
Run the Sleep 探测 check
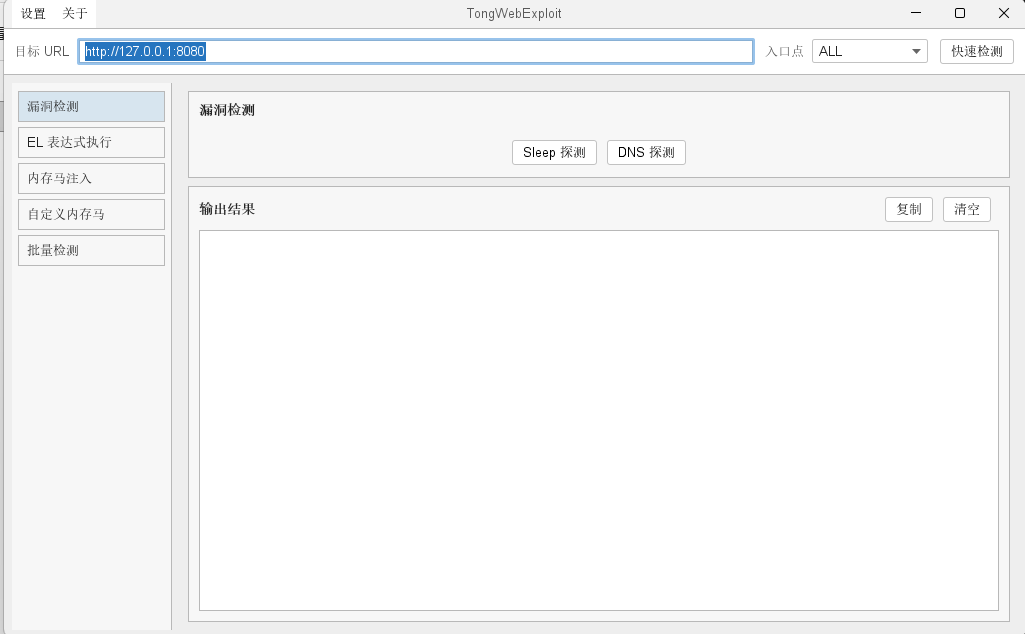click(x=554, y=152)
